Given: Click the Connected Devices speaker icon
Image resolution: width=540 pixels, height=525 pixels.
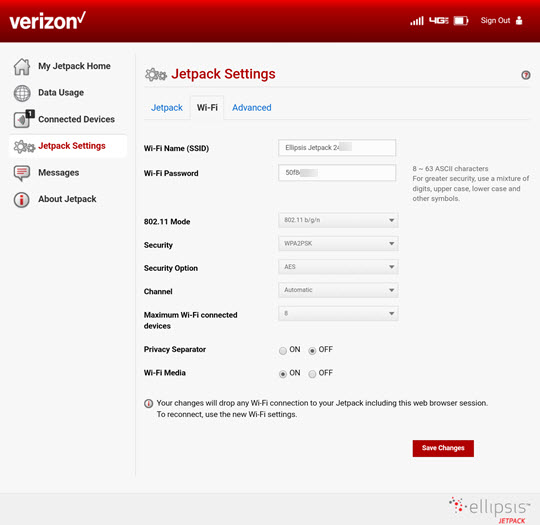Looking at the screenshot, I should point(23,119).
